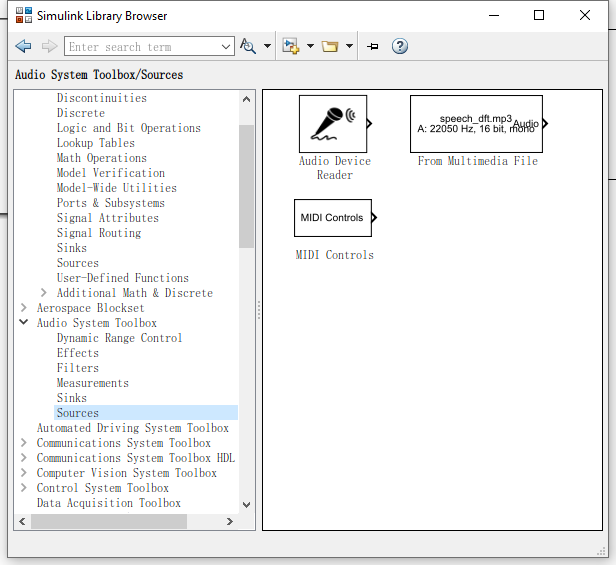
Task: Select Sinks under Audio System Toolbox
Action: 72,398
